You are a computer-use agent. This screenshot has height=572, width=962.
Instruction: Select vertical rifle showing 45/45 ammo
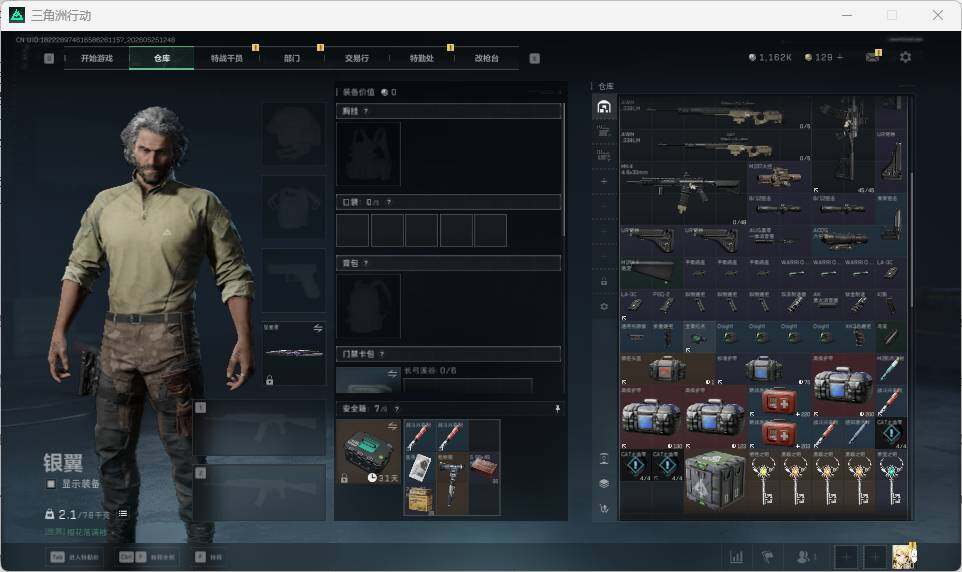click(x=843, y=145)
